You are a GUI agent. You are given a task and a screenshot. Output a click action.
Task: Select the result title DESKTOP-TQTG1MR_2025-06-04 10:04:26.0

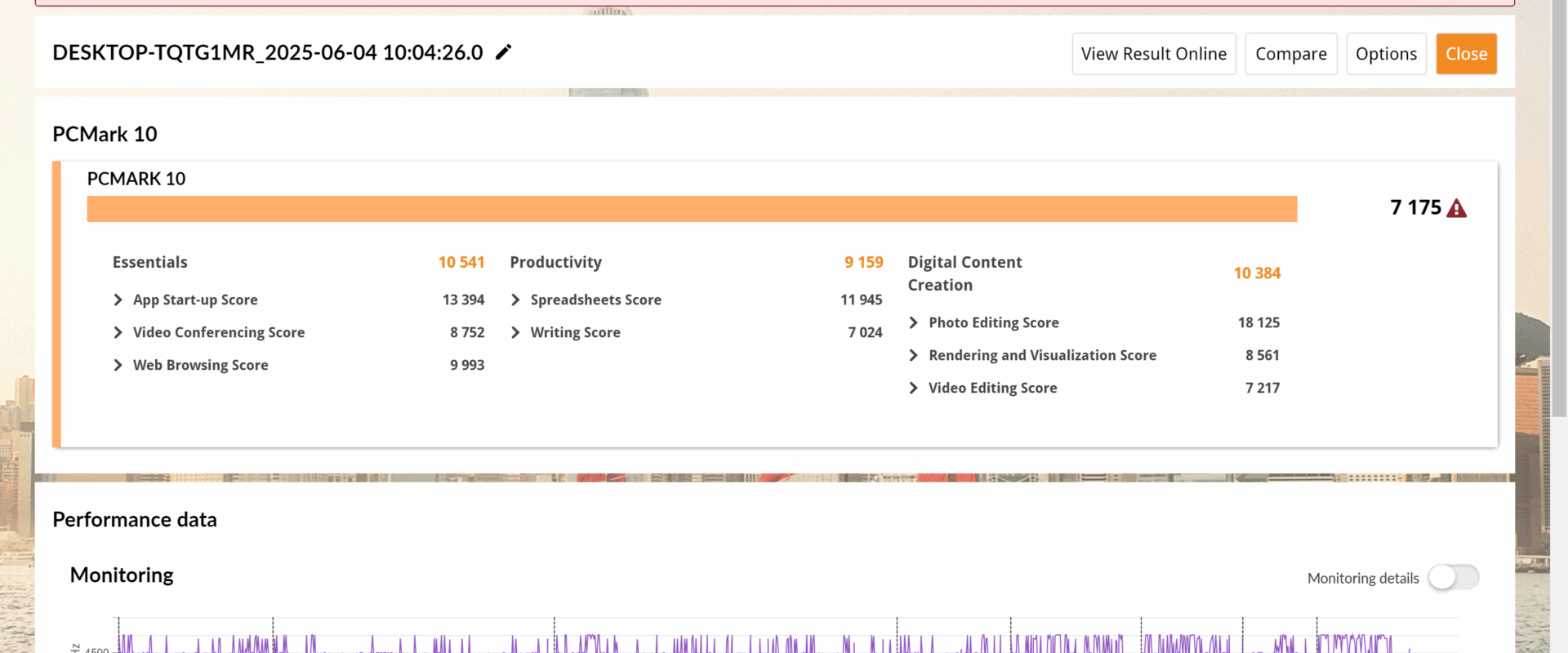tap(268, 52)
